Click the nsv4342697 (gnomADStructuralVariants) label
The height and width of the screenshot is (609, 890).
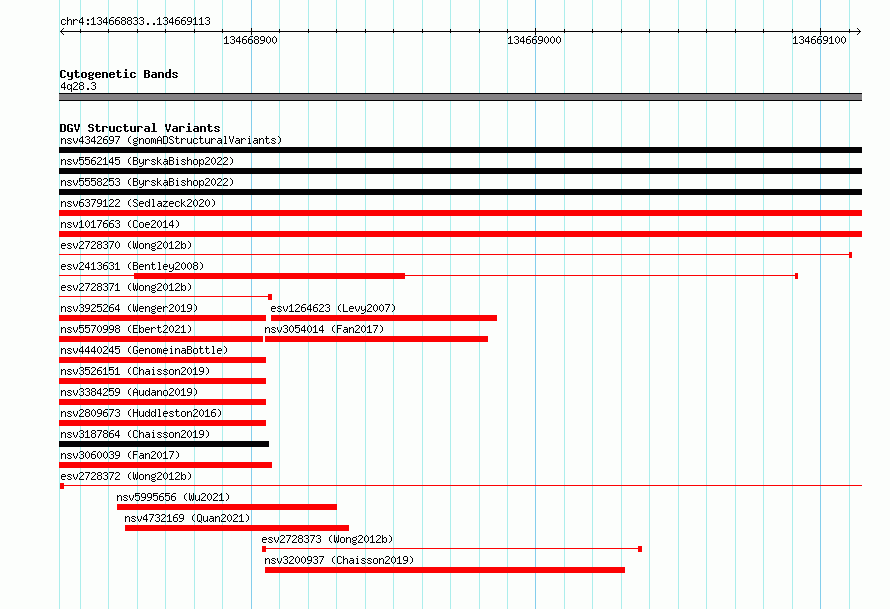point(171,140)
